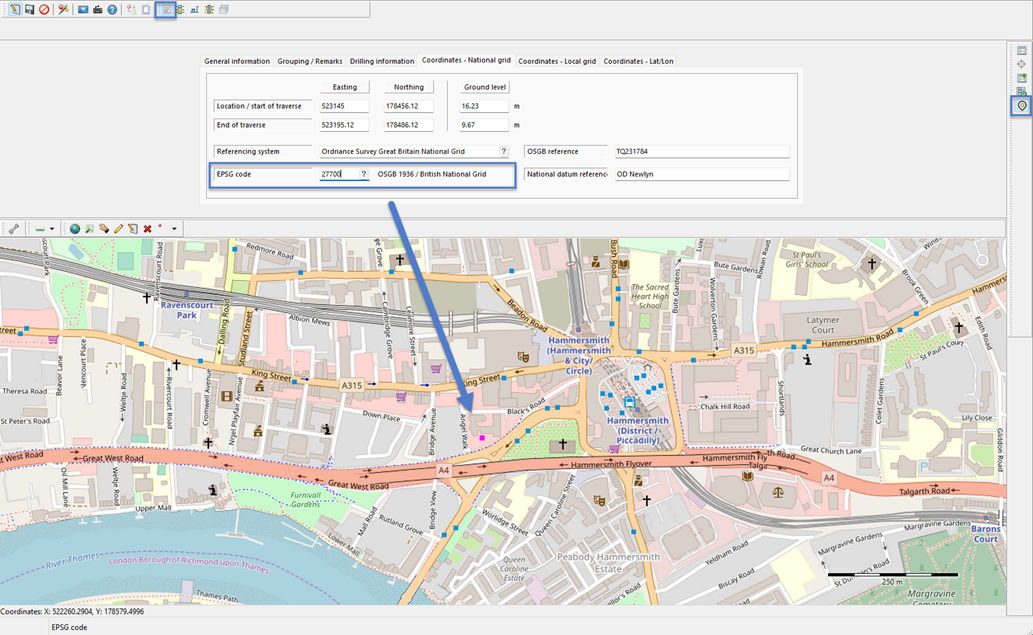The height and width of the screenshot is (635, 1033).
Task: Select the yellow pencil edit tool
Action: 118,229
